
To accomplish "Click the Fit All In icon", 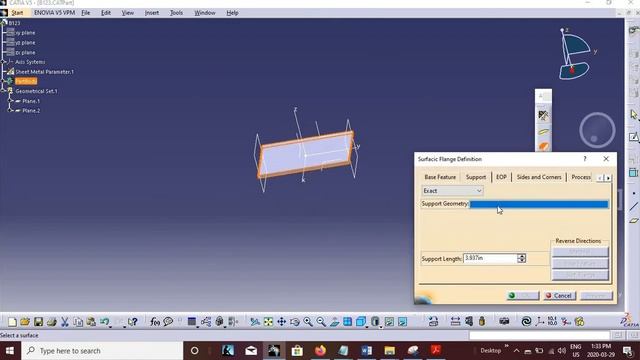I will coord(268,322).
